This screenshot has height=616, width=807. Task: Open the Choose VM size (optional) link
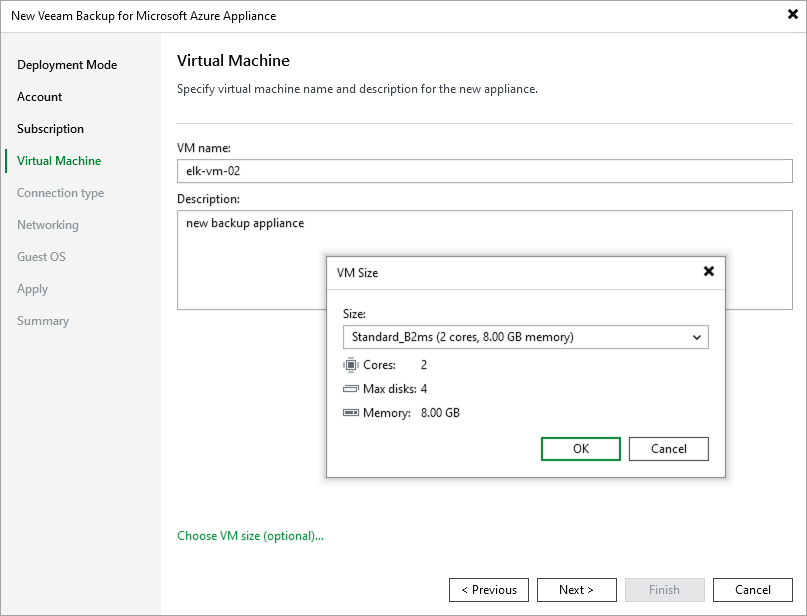pos(251,536)
